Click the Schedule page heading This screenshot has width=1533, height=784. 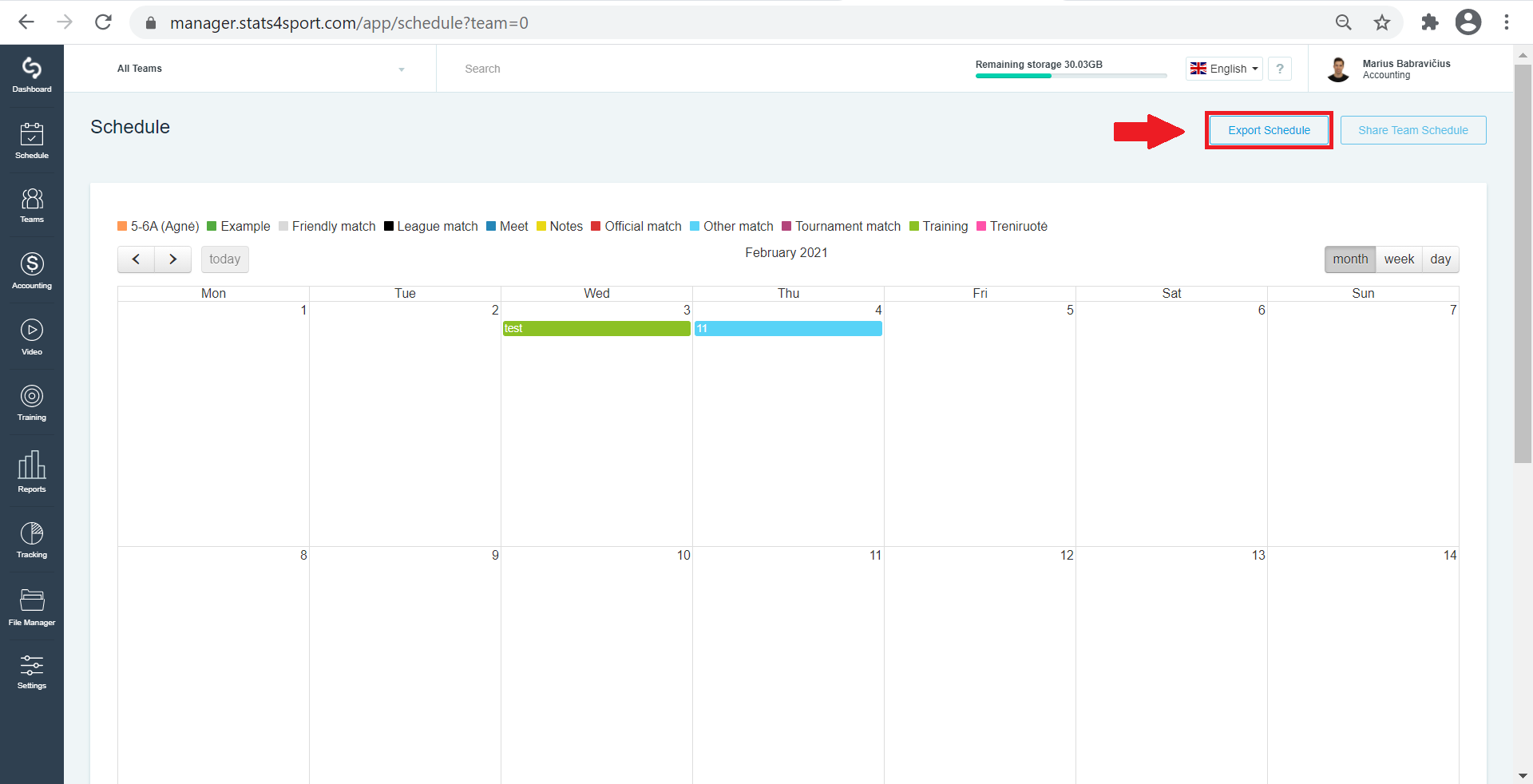pos(130,127)
